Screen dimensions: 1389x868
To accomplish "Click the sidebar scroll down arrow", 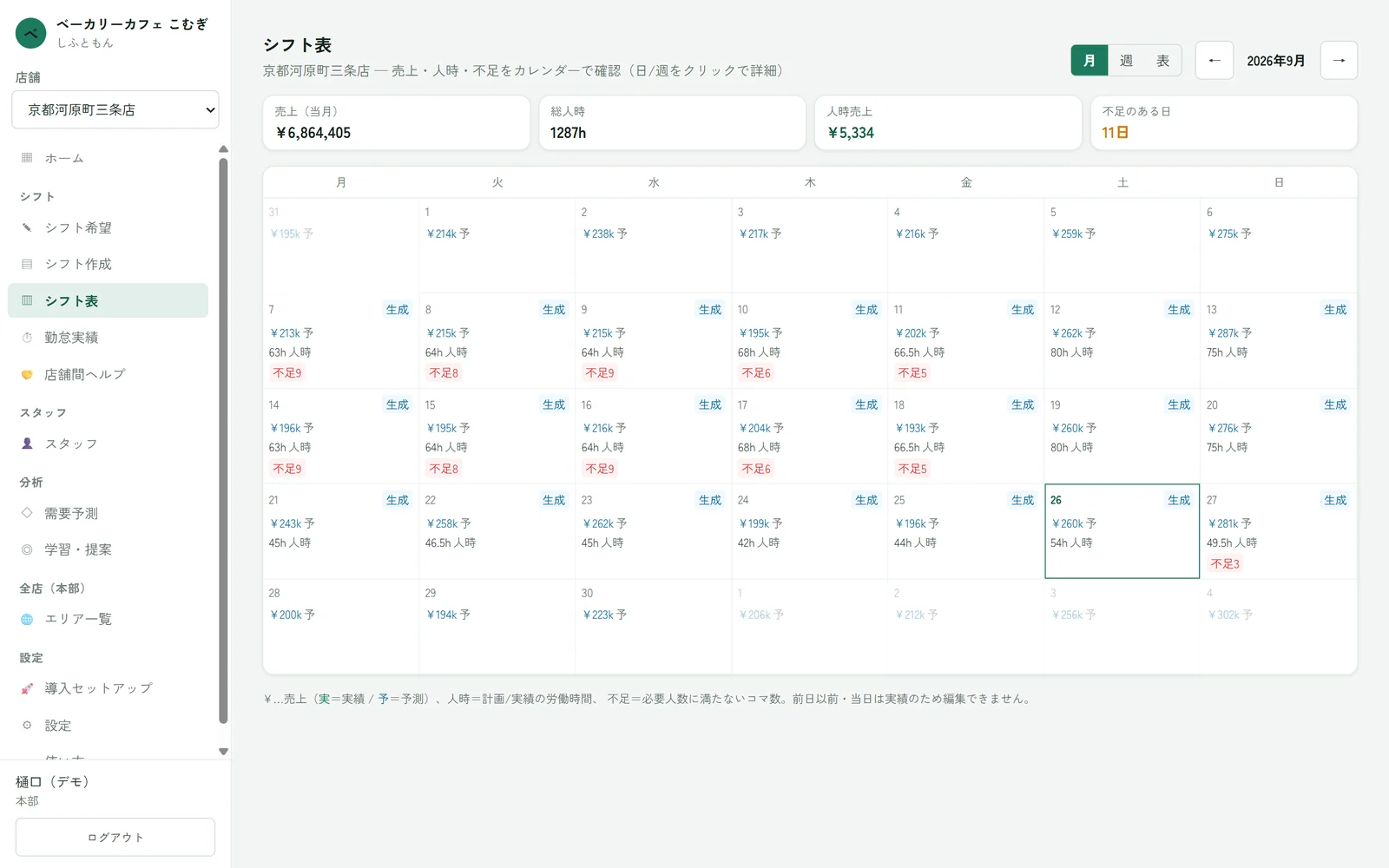I will pyautogui.click(x=223, y=752).
